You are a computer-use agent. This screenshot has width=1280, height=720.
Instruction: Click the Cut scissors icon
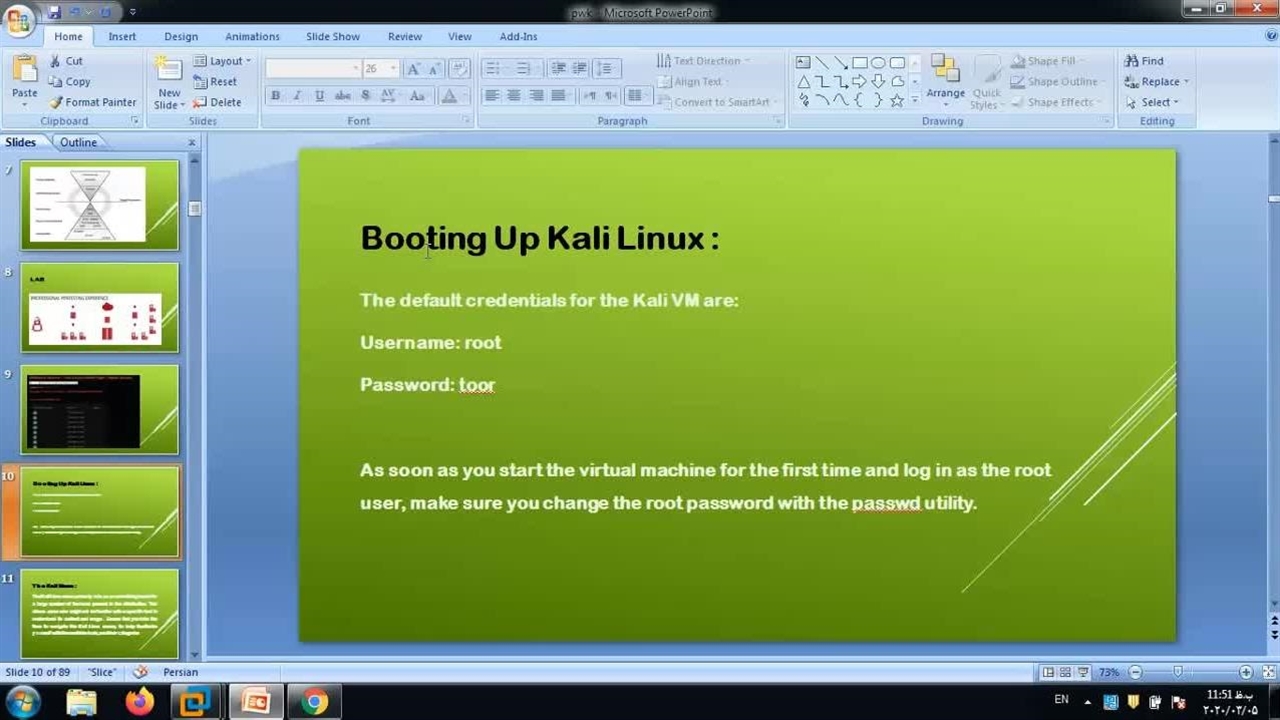(56, 61)
